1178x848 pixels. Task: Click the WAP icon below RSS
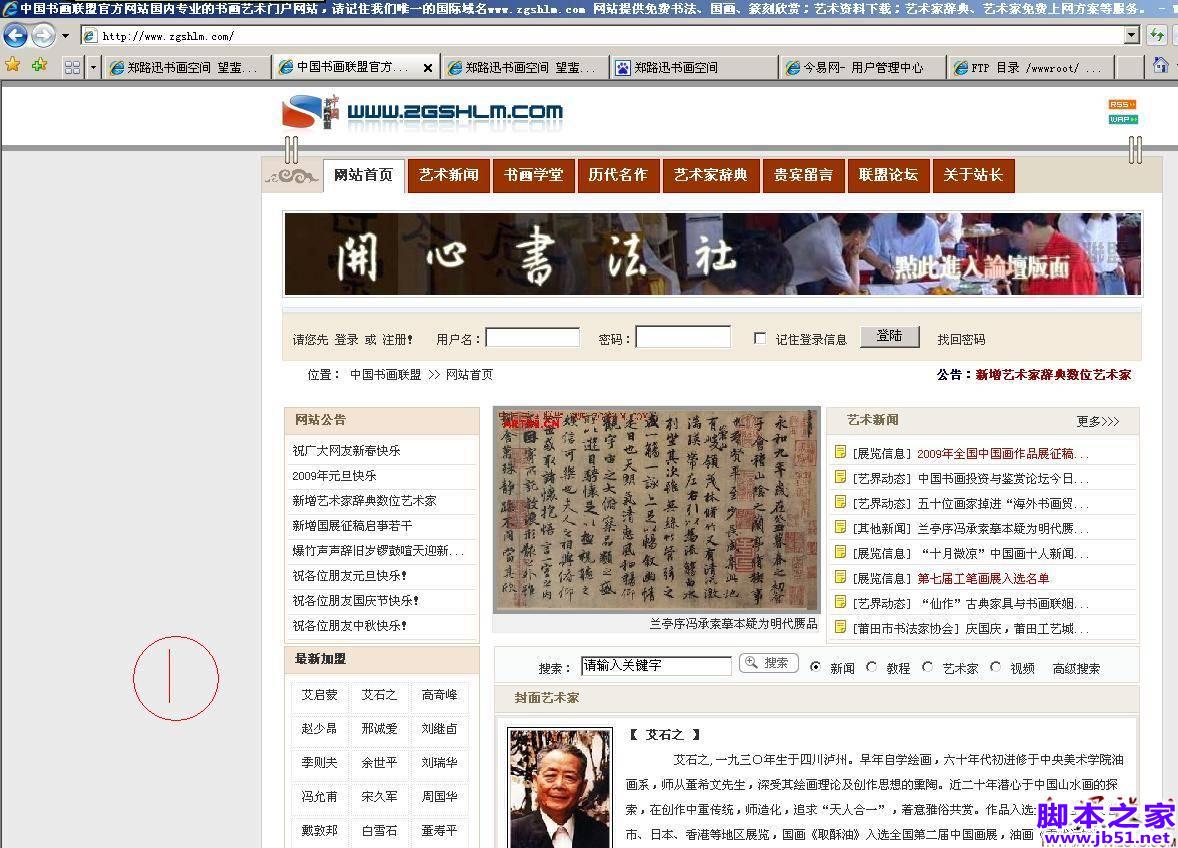coord(1121,119)
